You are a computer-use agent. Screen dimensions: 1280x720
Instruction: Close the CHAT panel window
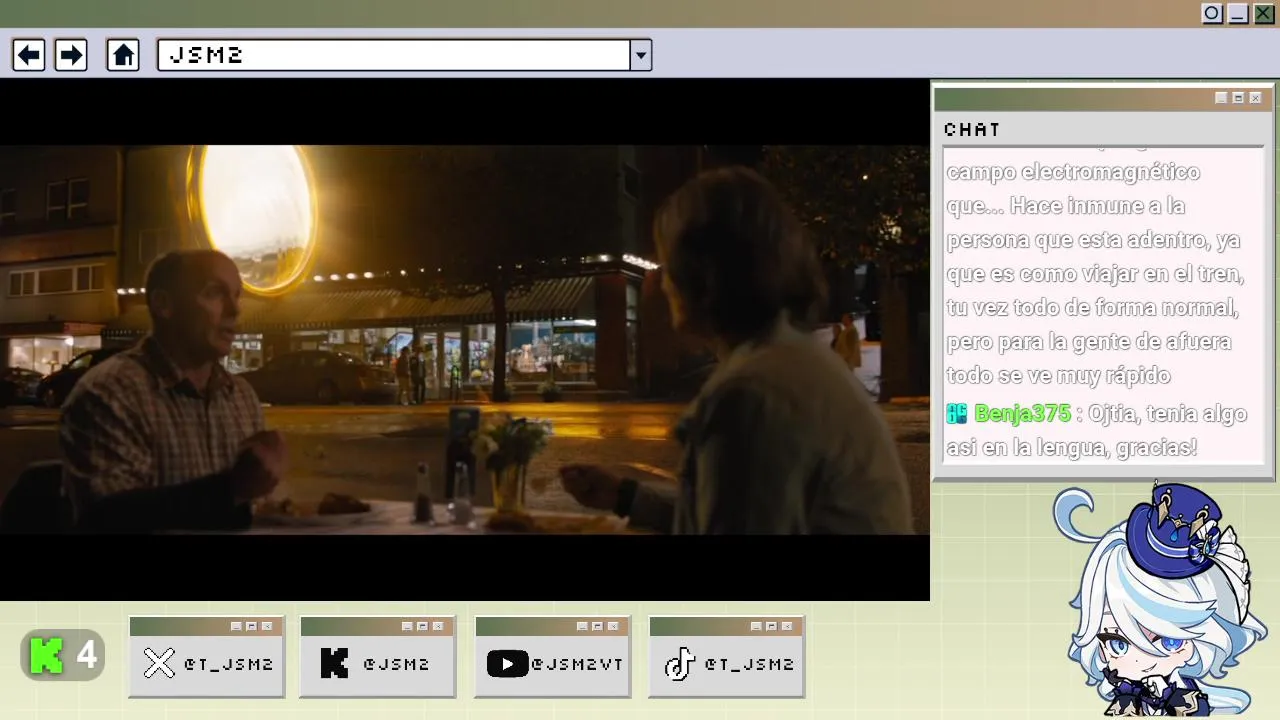pos(1255,98)
